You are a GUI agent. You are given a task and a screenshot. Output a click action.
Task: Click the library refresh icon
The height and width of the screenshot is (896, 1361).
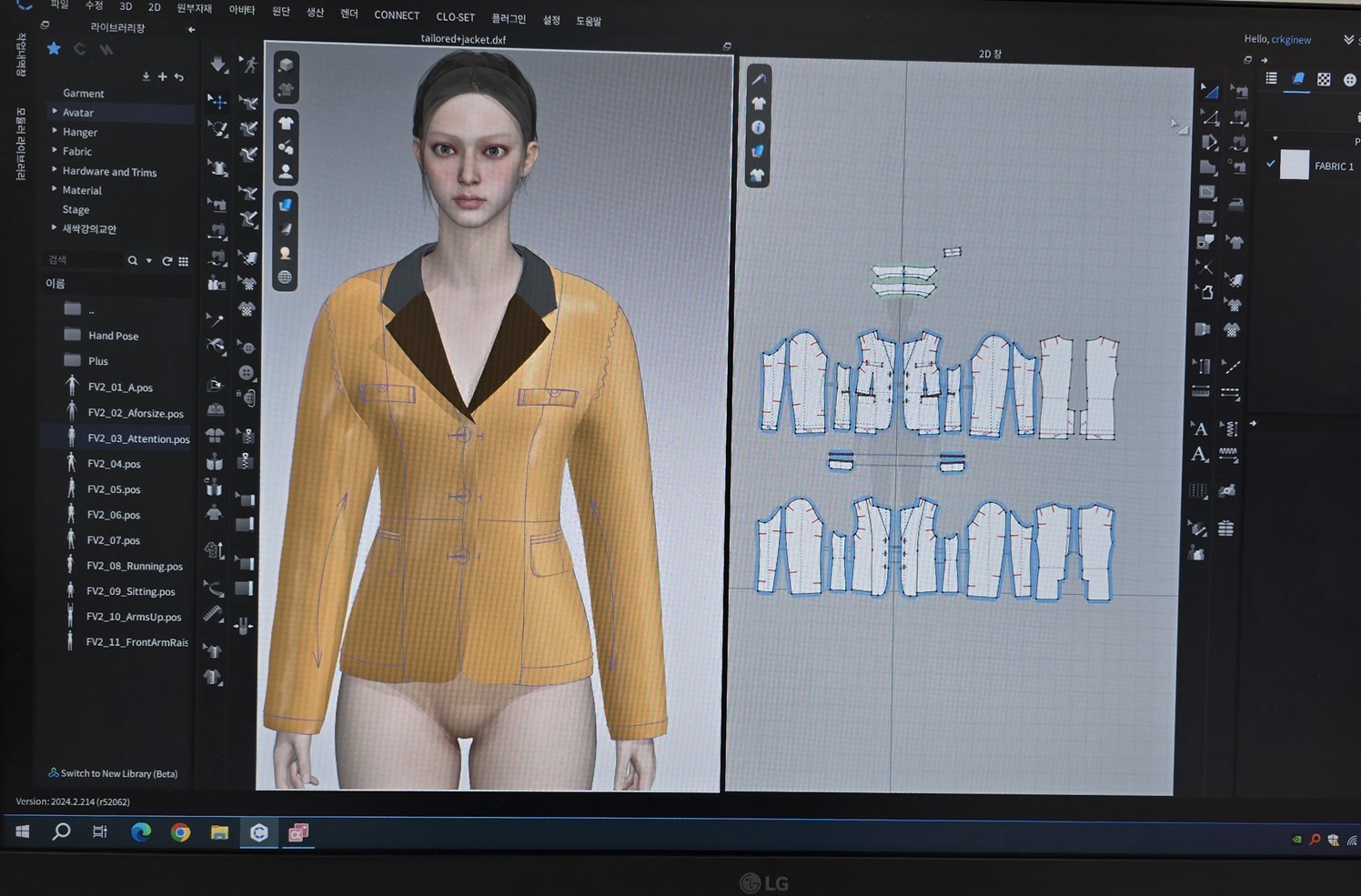click(166, 261)
